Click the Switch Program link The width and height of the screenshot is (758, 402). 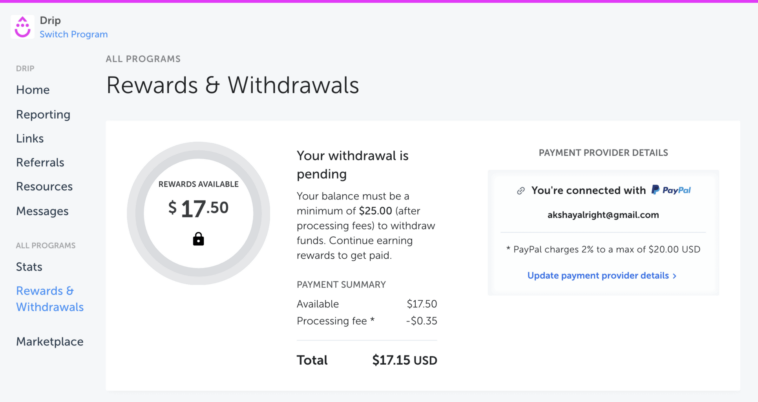tap(73, 34)
